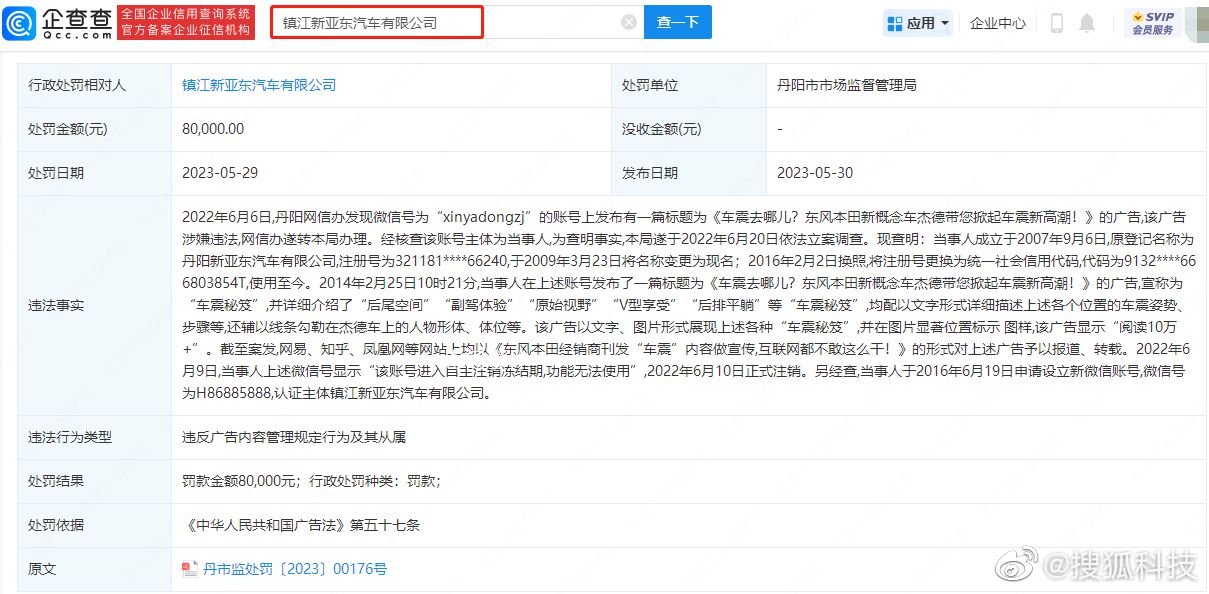Click the 处罚结果 label

[x=56, y=481]
